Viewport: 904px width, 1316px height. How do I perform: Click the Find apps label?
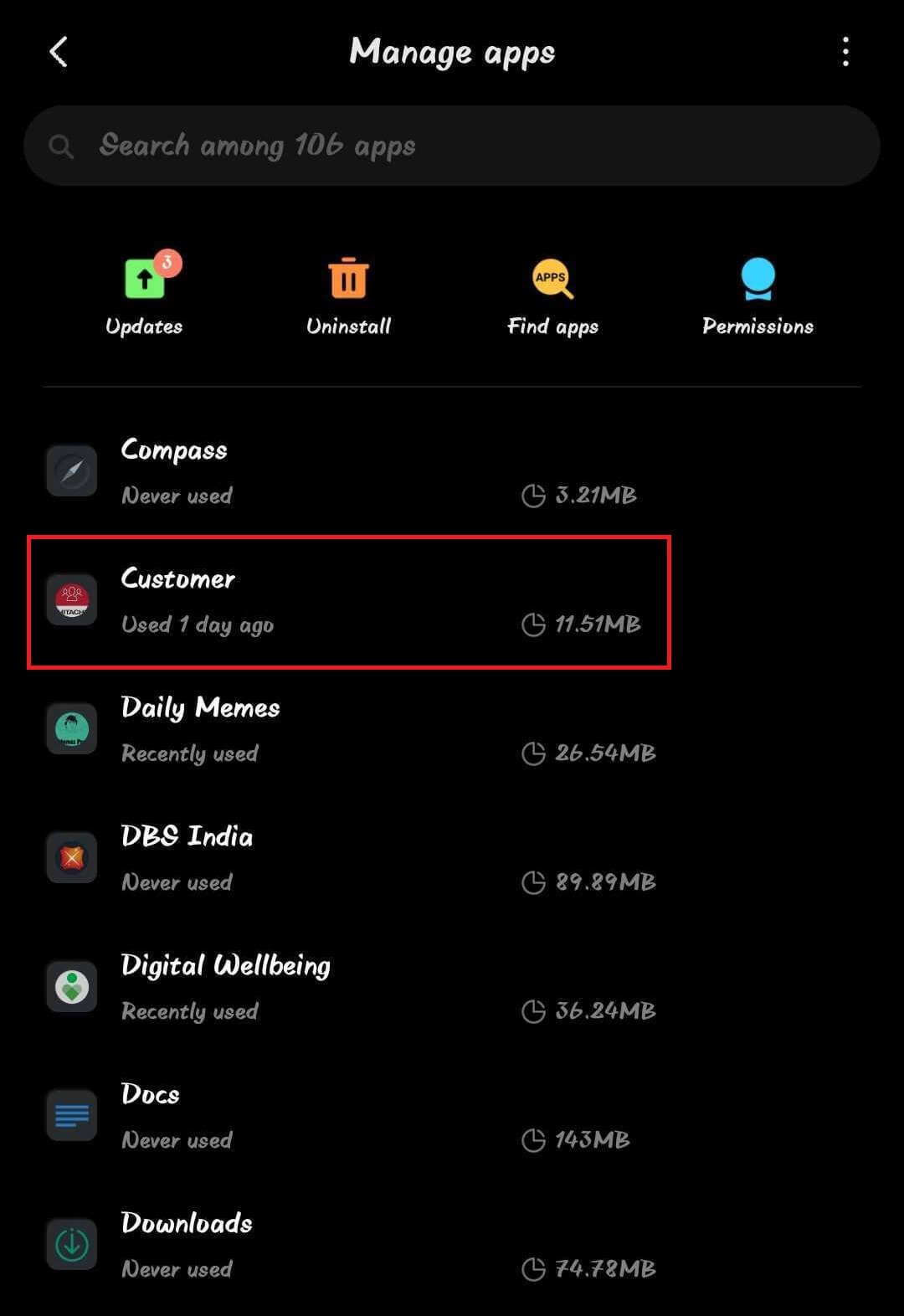tap(552, 326)
